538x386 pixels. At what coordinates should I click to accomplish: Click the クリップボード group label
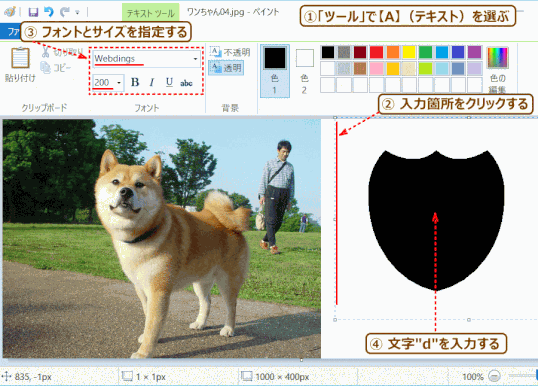(44, 108)
